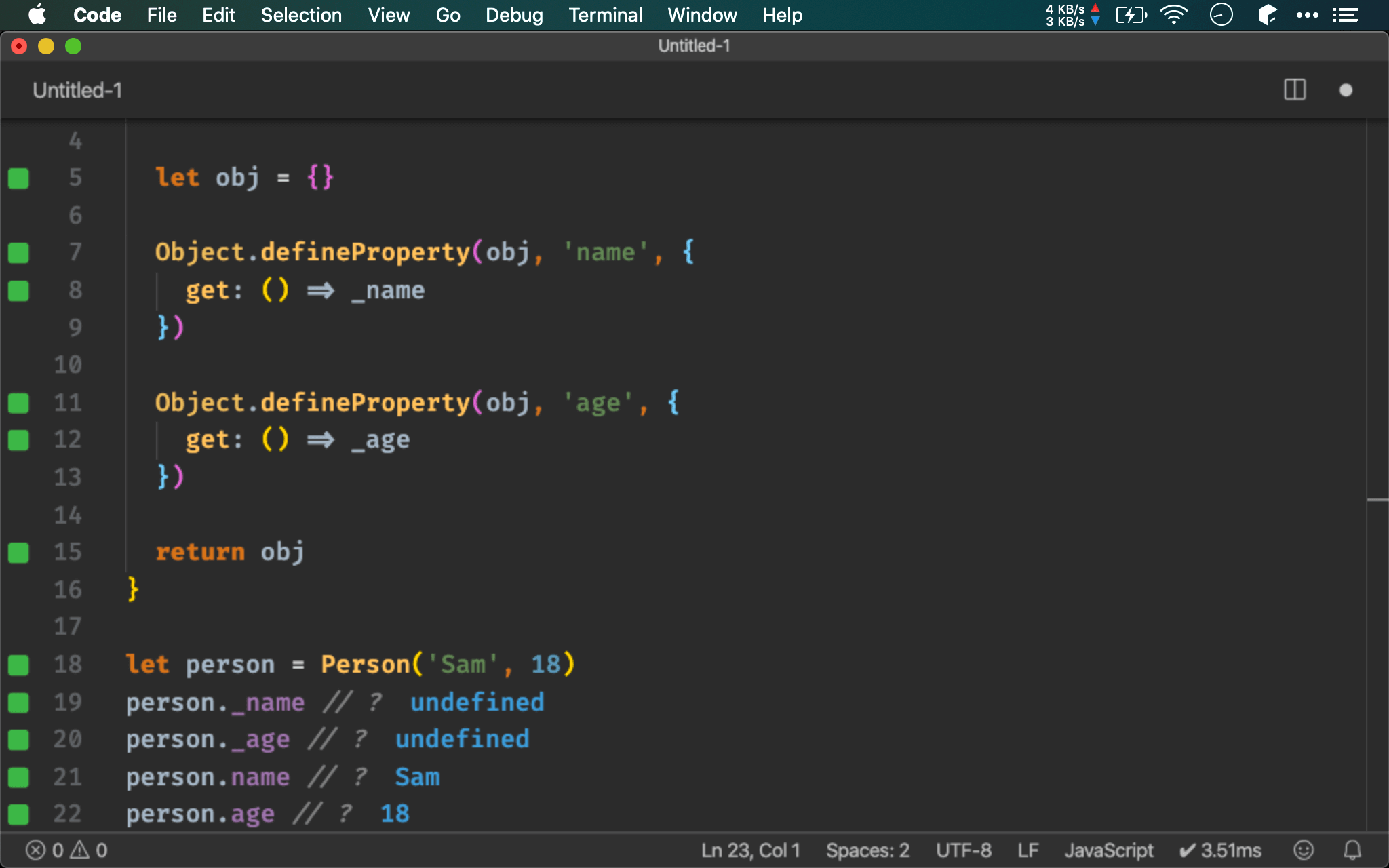
Task: Click the 3.51ms Quokka timing status
Action: (x=1220, y=850)
